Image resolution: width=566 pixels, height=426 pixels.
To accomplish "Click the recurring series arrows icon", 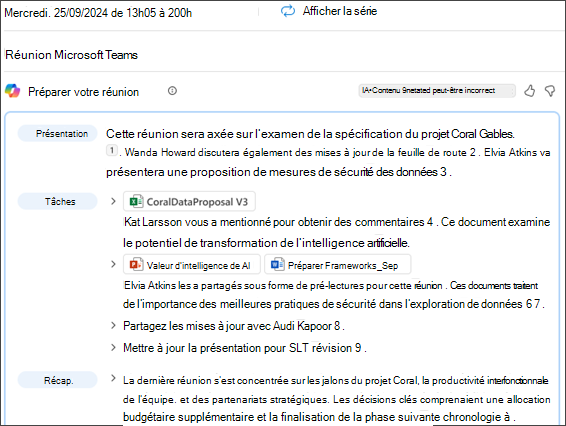I will click(288, 11).
